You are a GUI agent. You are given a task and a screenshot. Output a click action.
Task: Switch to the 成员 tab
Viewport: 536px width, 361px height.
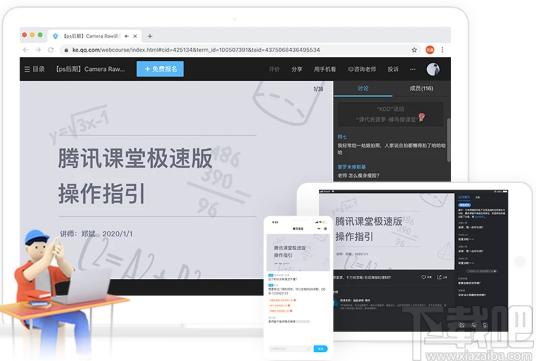421,89
